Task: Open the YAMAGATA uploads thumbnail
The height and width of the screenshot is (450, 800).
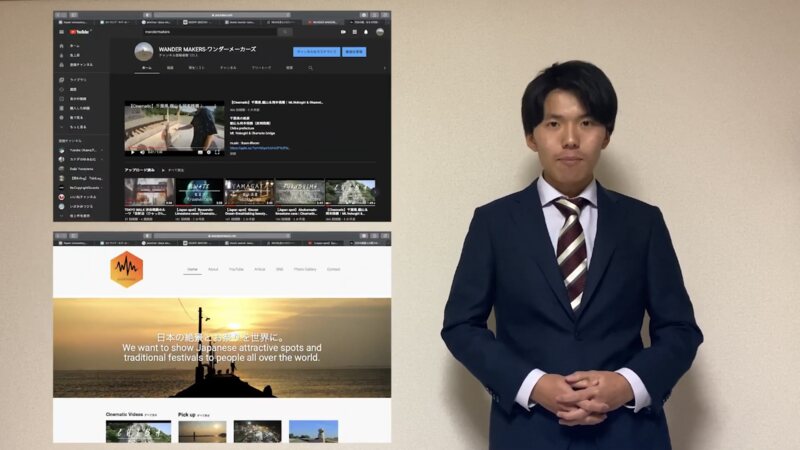Action: pos(249,192)
